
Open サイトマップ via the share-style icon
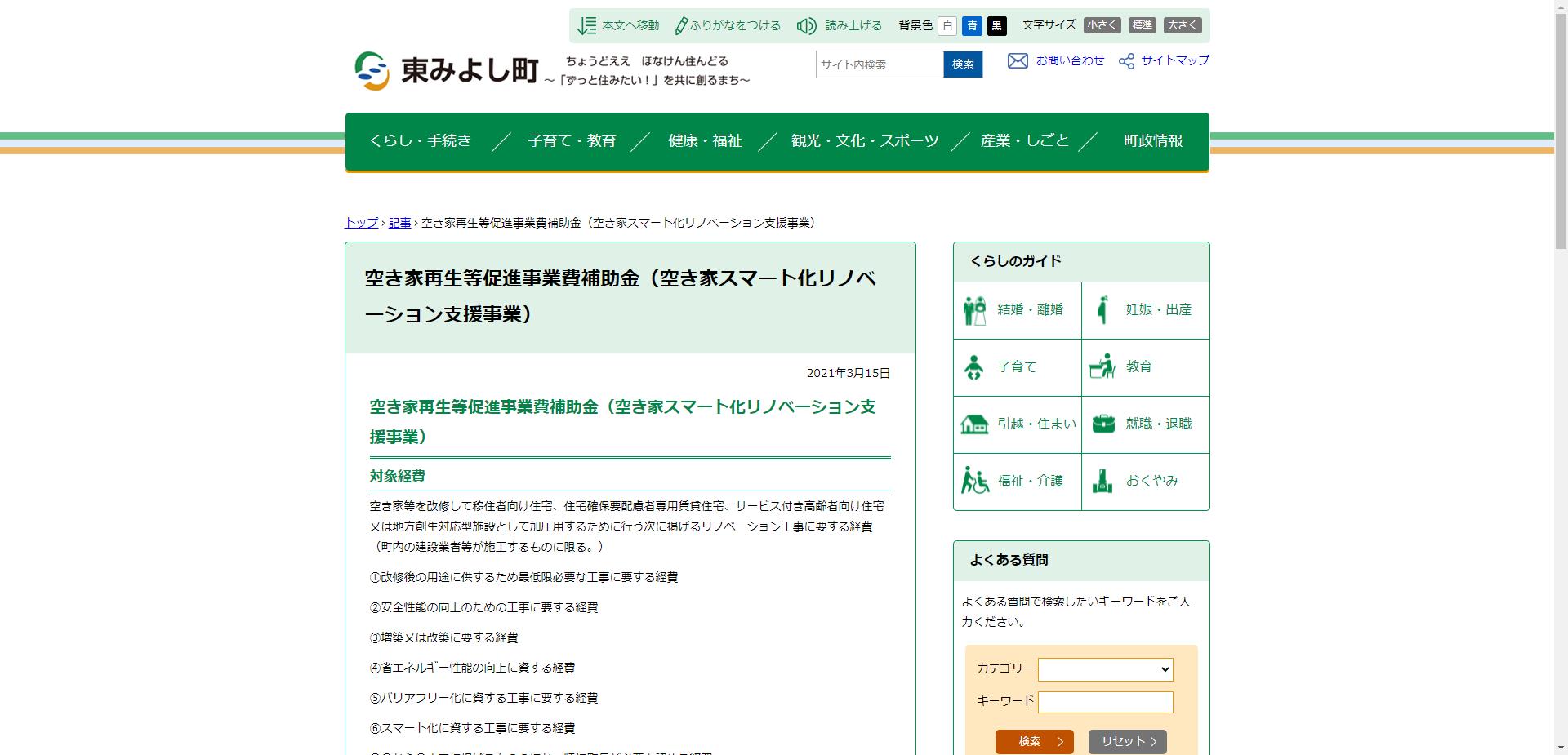pos(1128,60)
